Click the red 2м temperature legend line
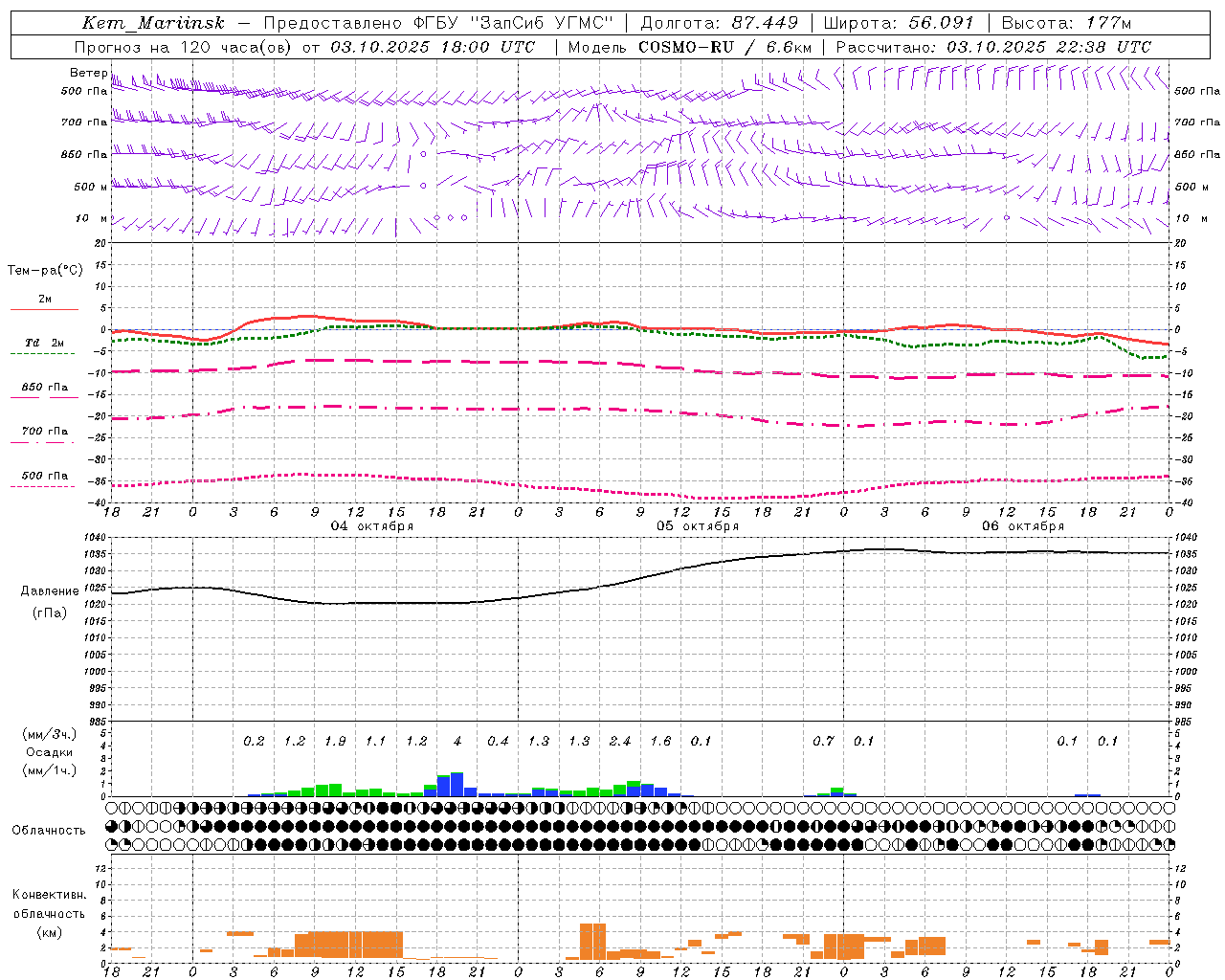The height and width of the screenshot is (980, 1225). click(44, 309)
